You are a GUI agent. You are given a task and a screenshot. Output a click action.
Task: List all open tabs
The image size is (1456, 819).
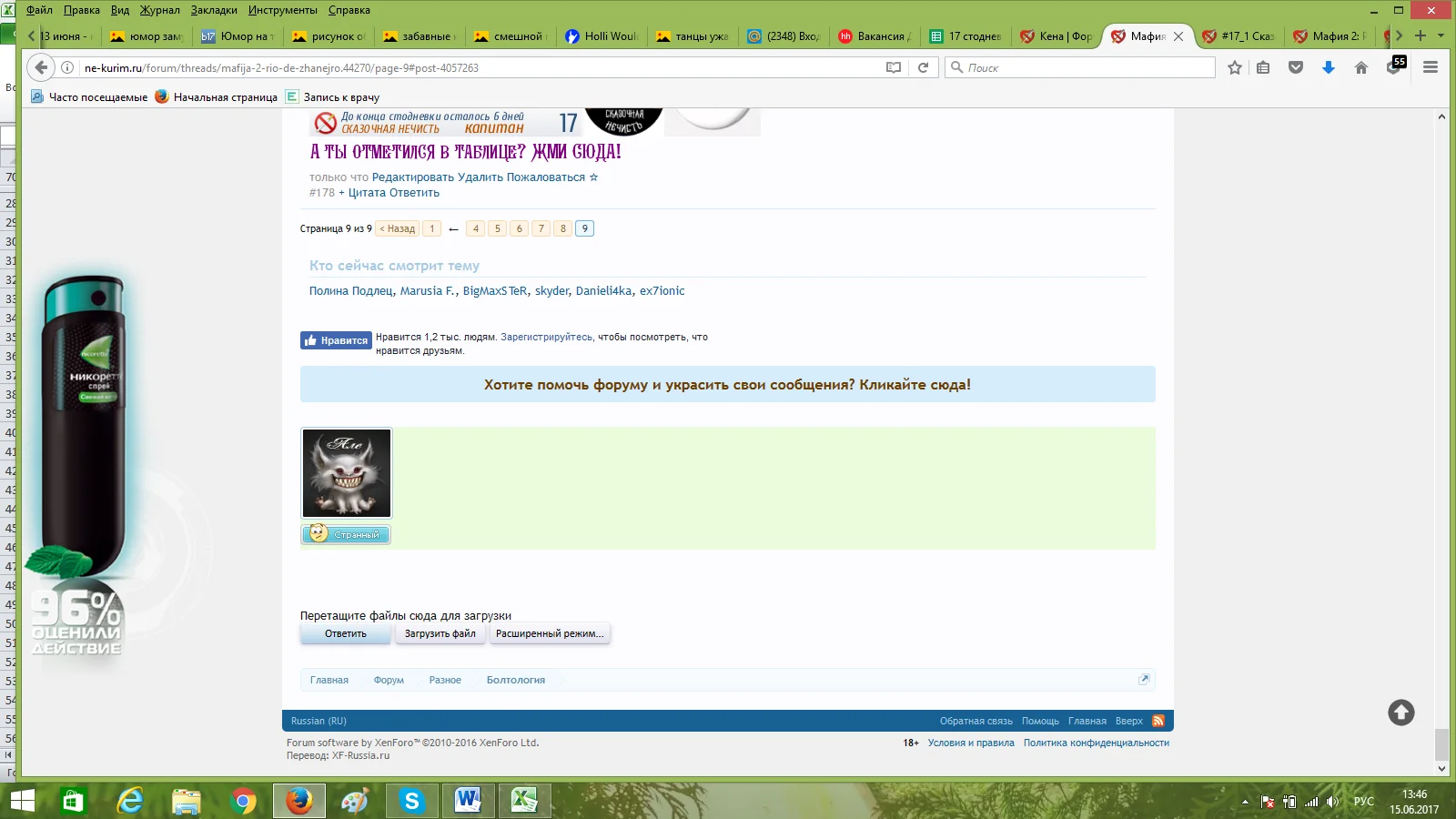coord(1441,35)
